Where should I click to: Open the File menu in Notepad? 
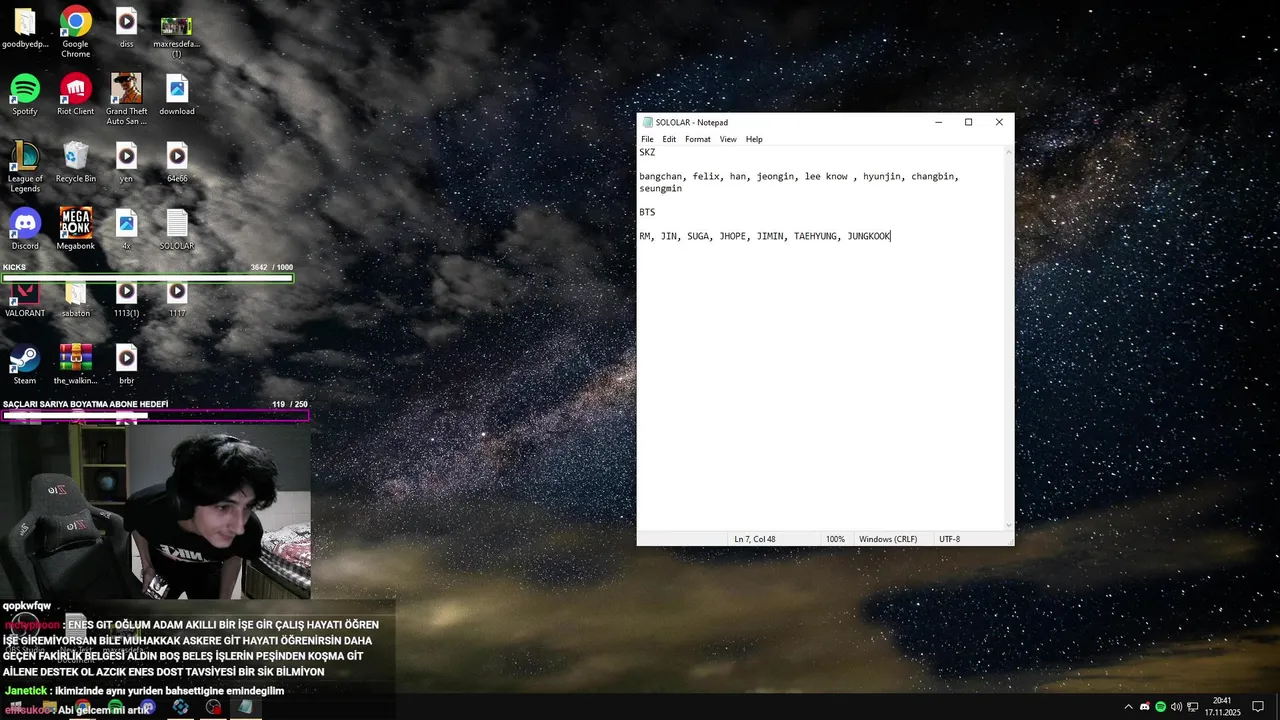click(647, 139)
